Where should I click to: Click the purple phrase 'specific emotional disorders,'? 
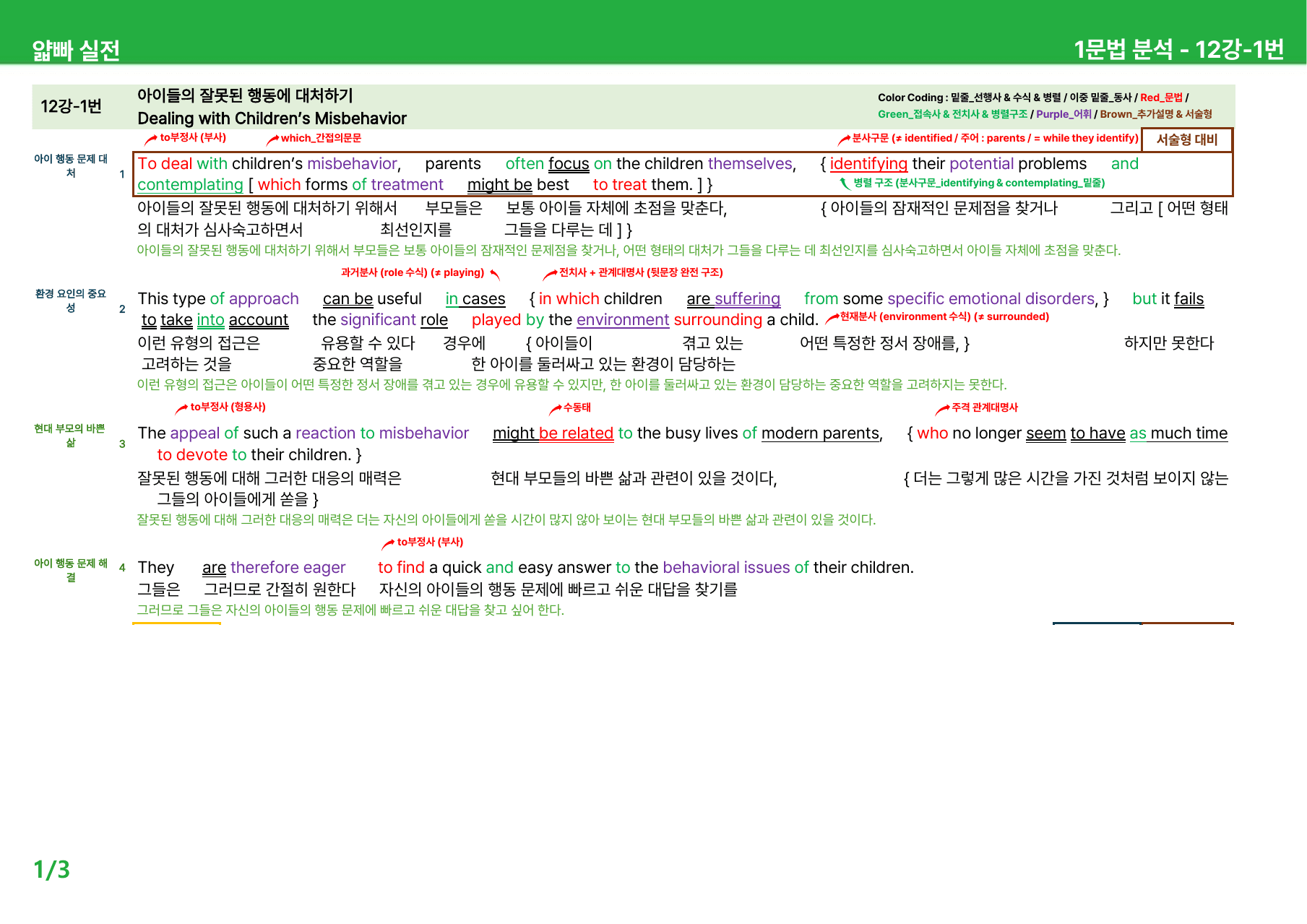pyautogui.click(x=993, y=299)
